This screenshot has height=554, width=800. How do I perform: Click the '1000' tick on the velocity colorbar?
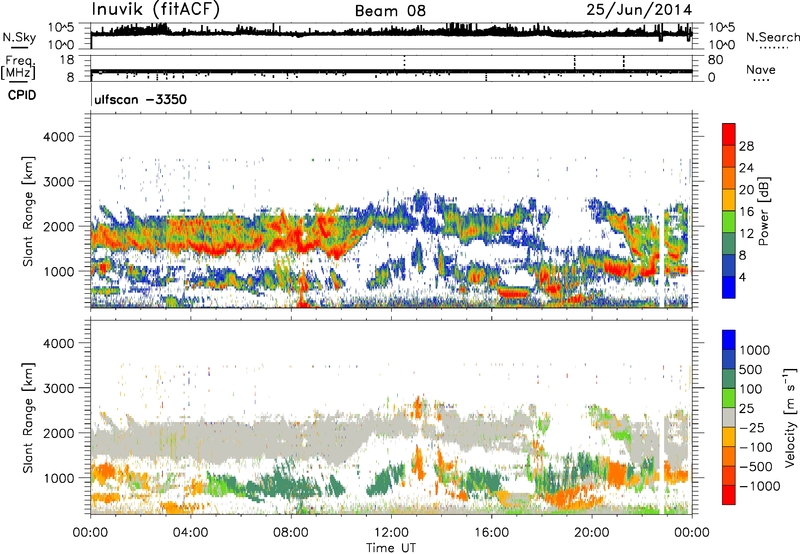coord(755,350)
